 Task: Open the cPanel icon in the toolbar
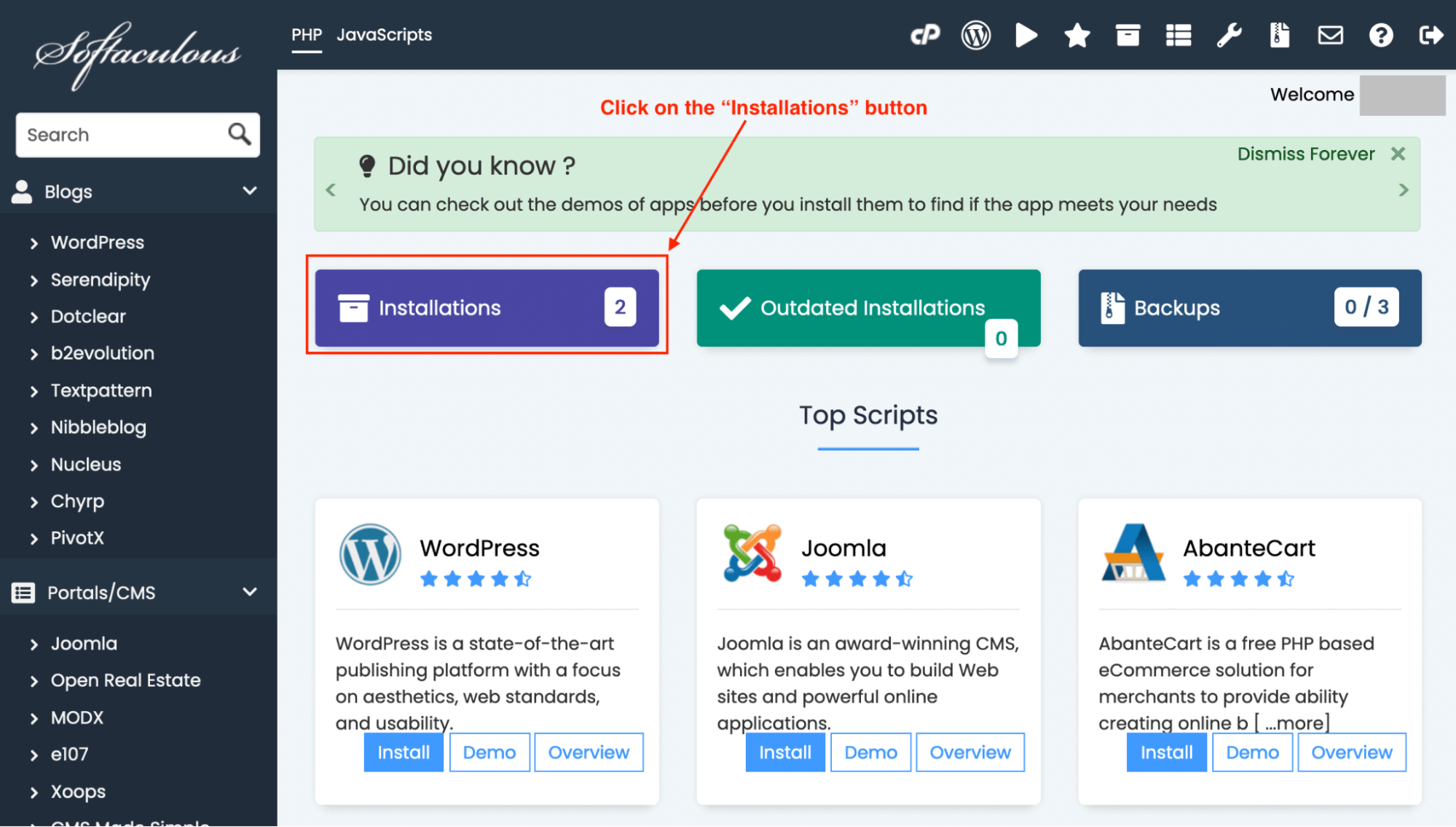click(x=926, y=35)
